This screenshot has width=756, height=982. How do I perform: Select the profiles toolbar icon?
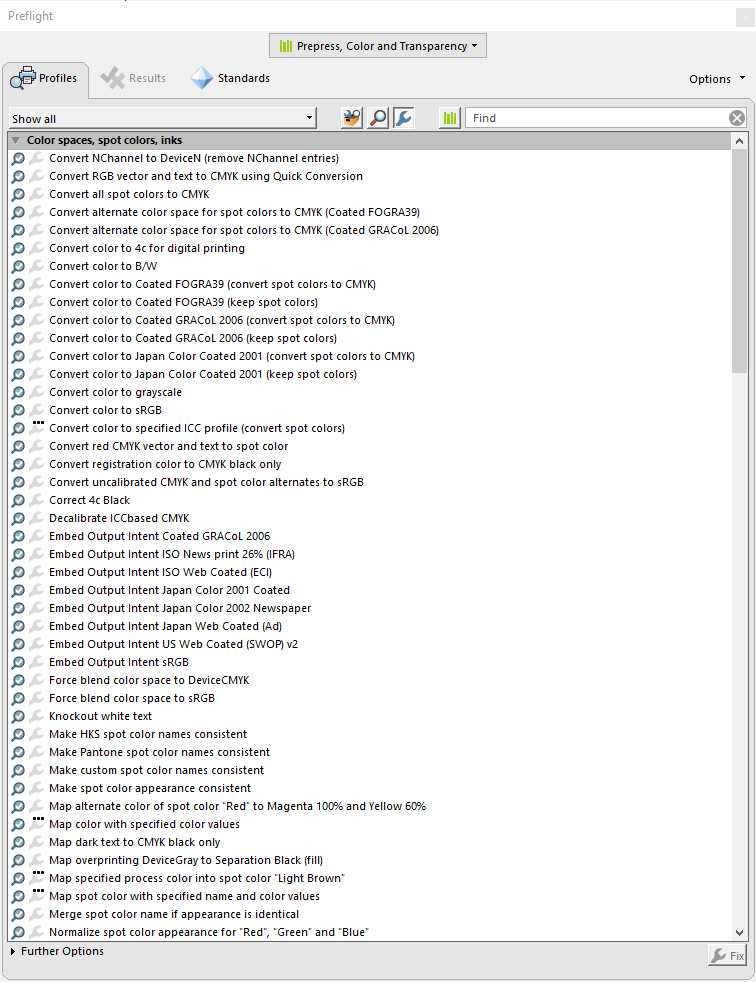pos(352,118)
